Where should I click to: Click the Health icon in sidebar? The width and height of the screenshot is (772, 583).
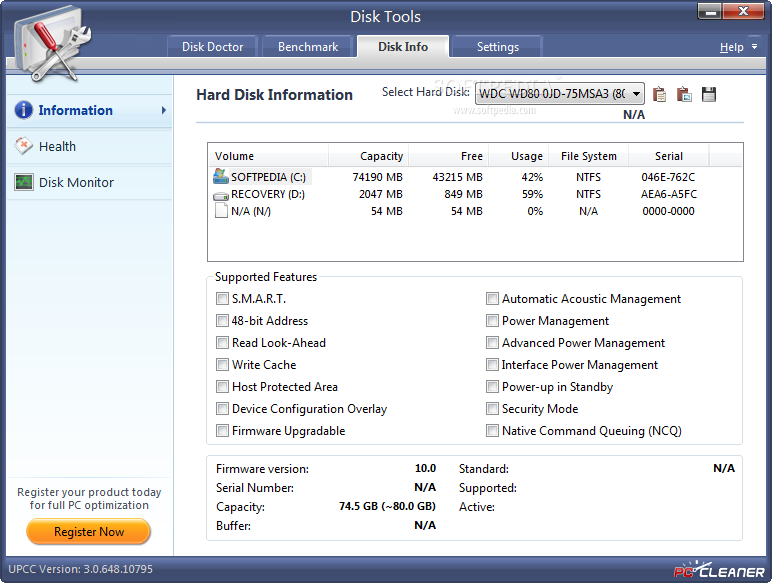pos(24,146)
